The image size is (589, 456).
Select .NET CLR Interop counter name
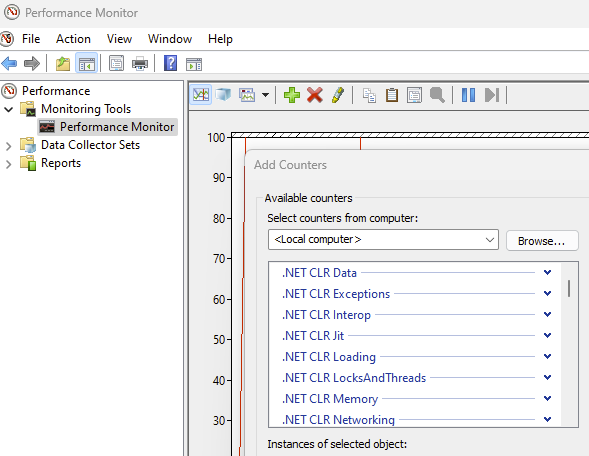click(326, 315)
